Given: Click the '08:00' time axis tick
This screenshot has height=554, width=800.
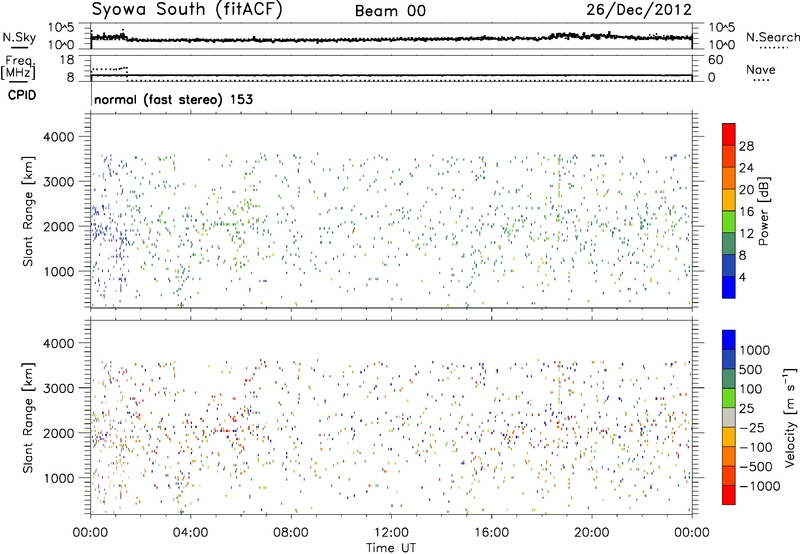Looking at the screenshot, I should click(291, 533).
